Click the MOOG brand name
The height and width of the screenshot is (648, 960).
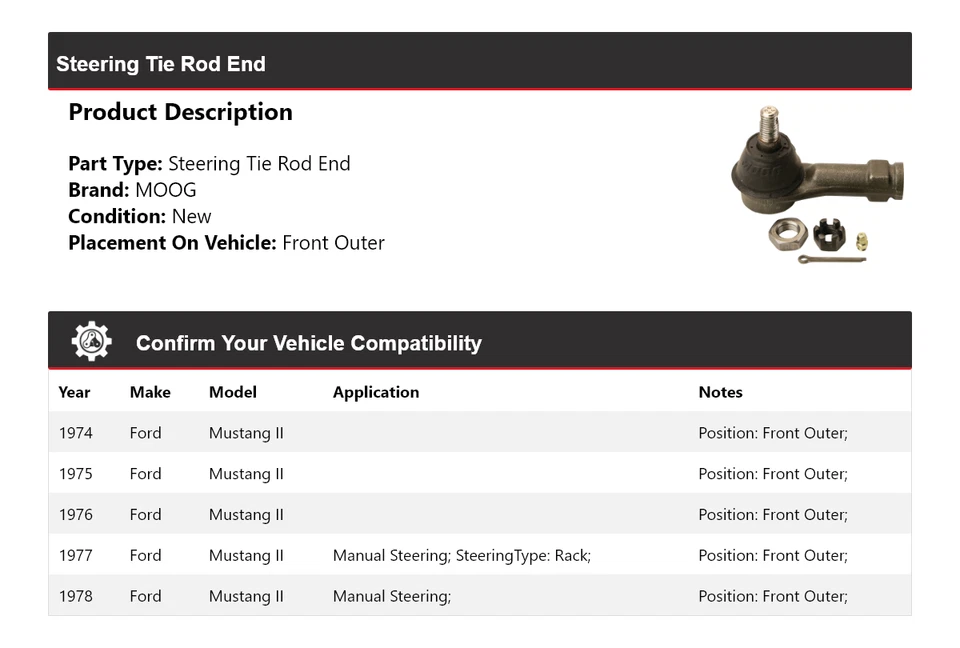coord(166,190)
